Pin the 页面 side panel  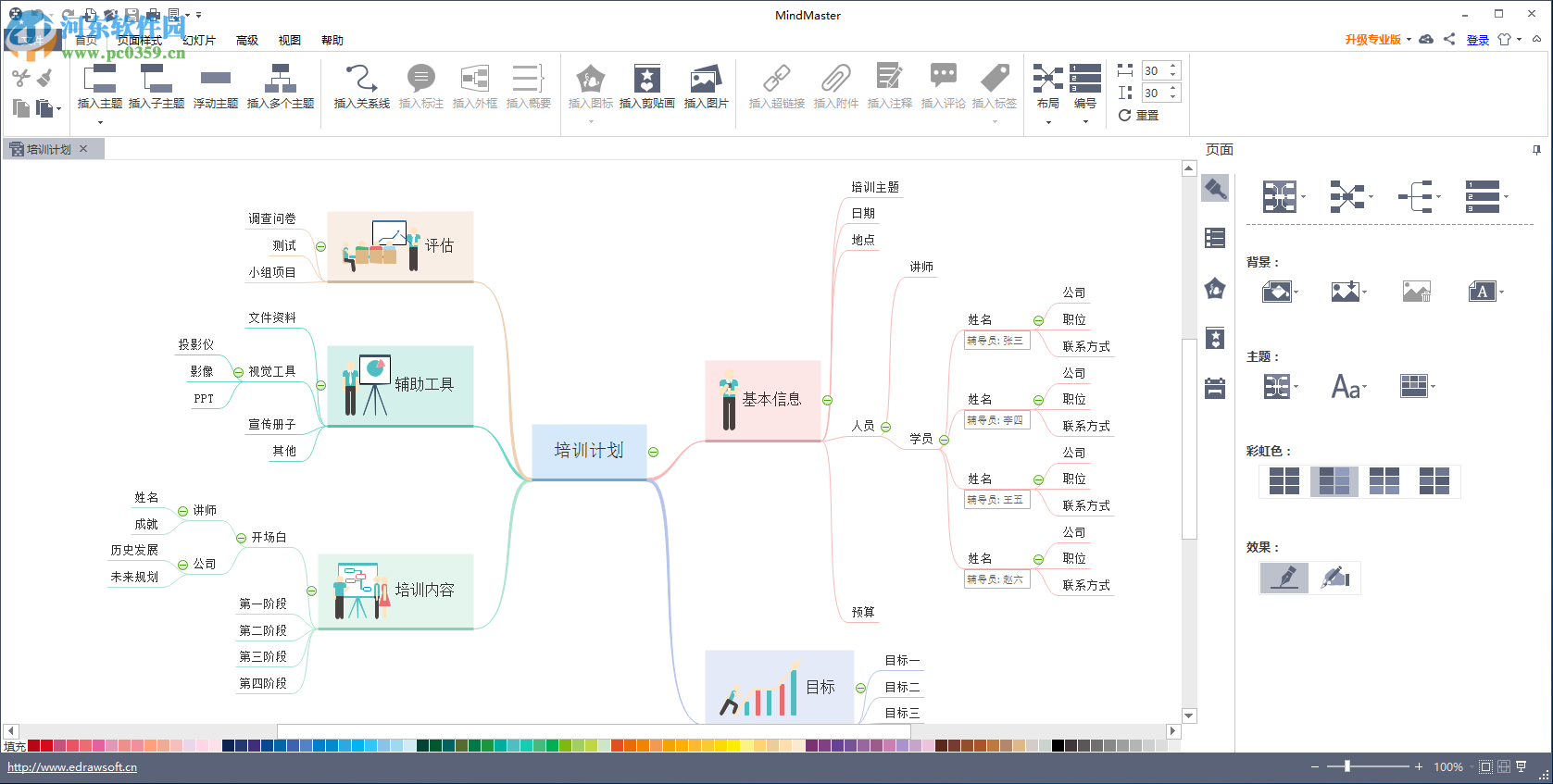pyautogui.click(x=1536, y=150)
